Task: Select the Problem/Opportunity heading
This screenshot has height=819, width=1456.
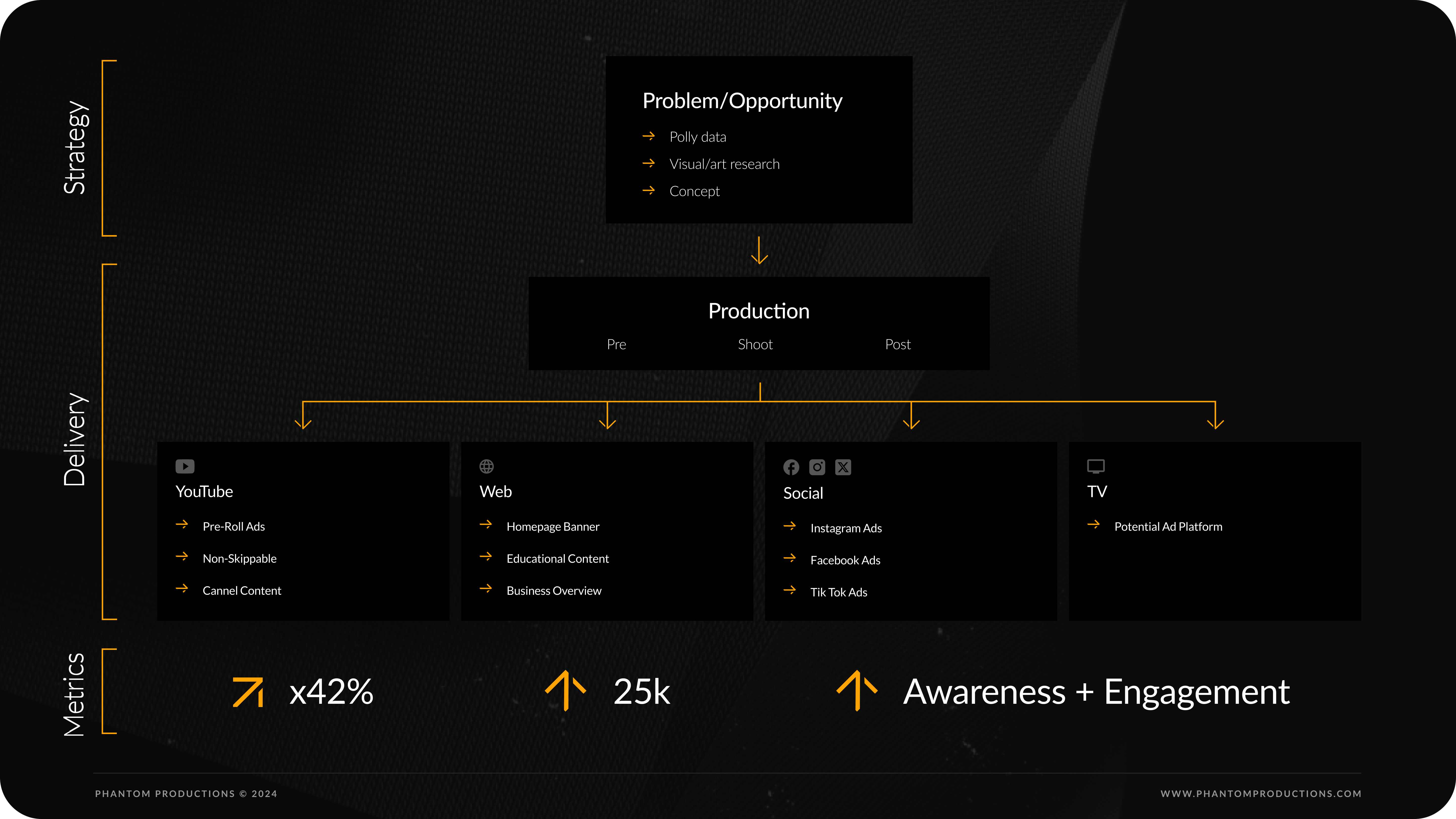Action: (x=742, y=101)
